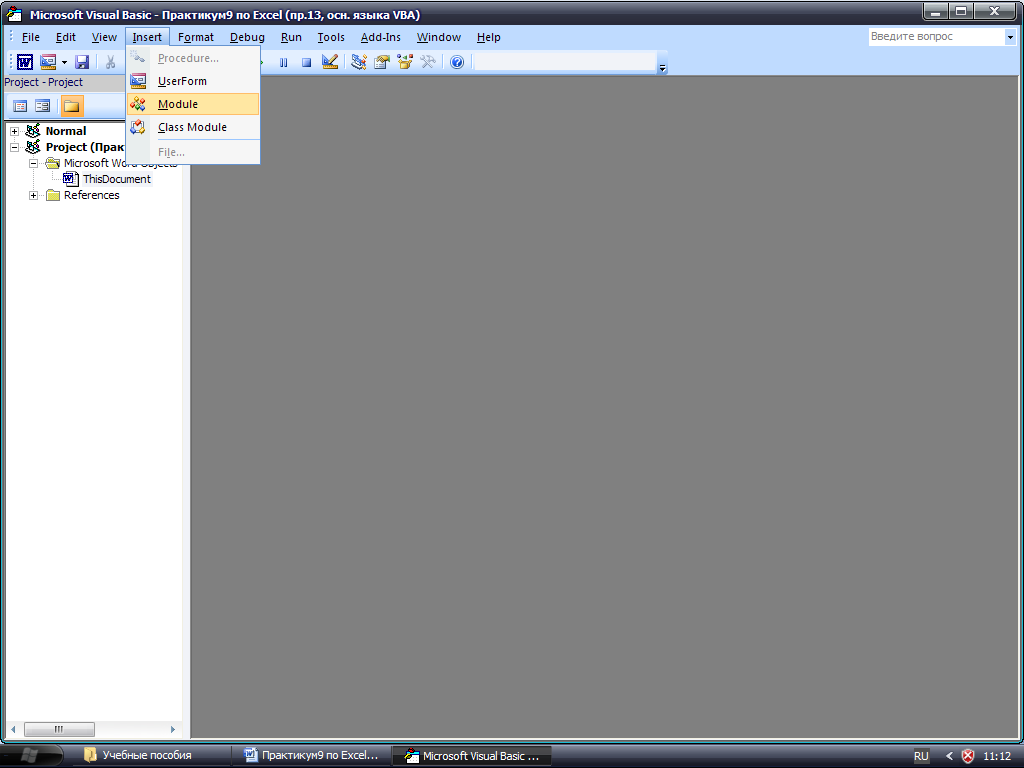Click the Project panel scroll left arrow
This screenshot has height=768, width=1024.
pyautogui.click(x=13, y=729)
